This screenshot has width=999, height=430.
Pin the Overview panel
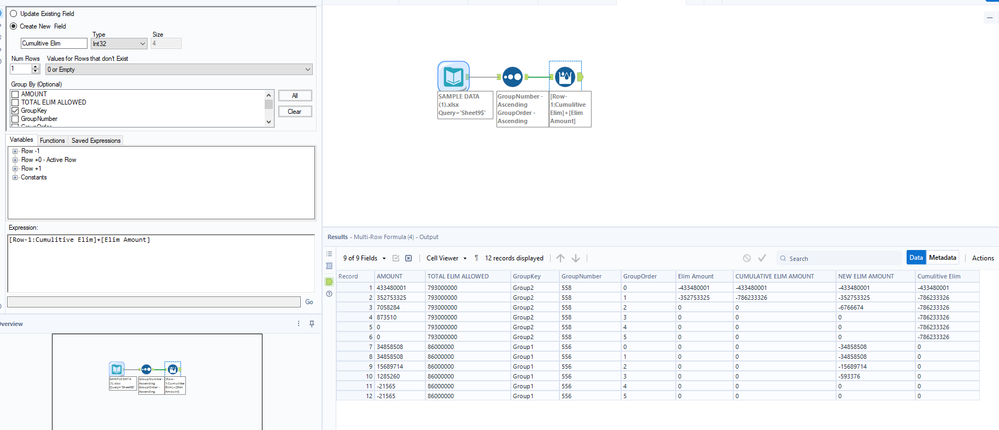(x=312, y=324)
